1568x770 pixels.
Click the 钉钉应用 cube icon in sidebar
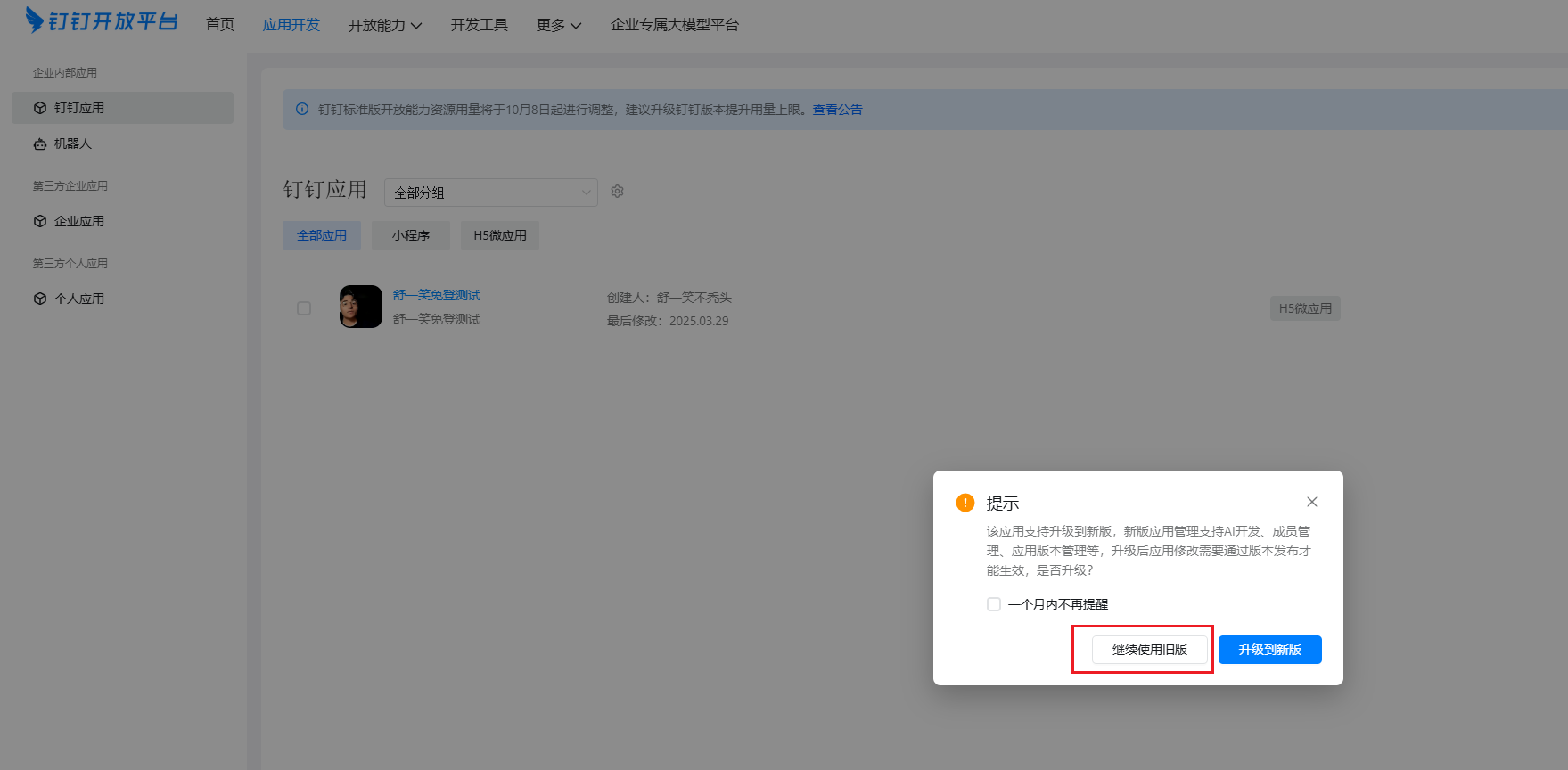coord(40,108)
